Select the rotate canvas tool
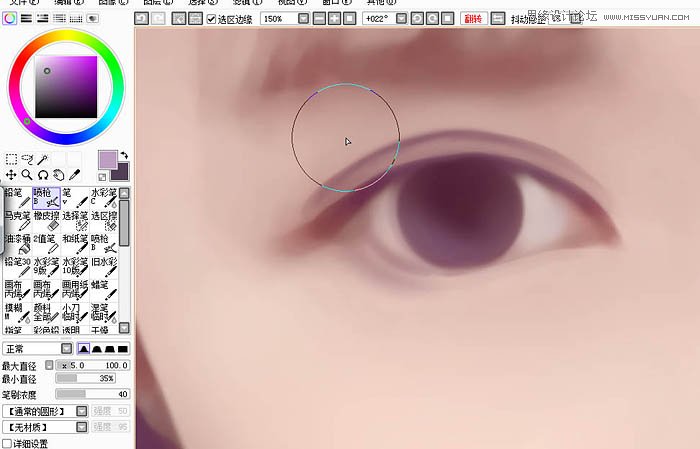700x449 pixels. (x=43, y=175)
